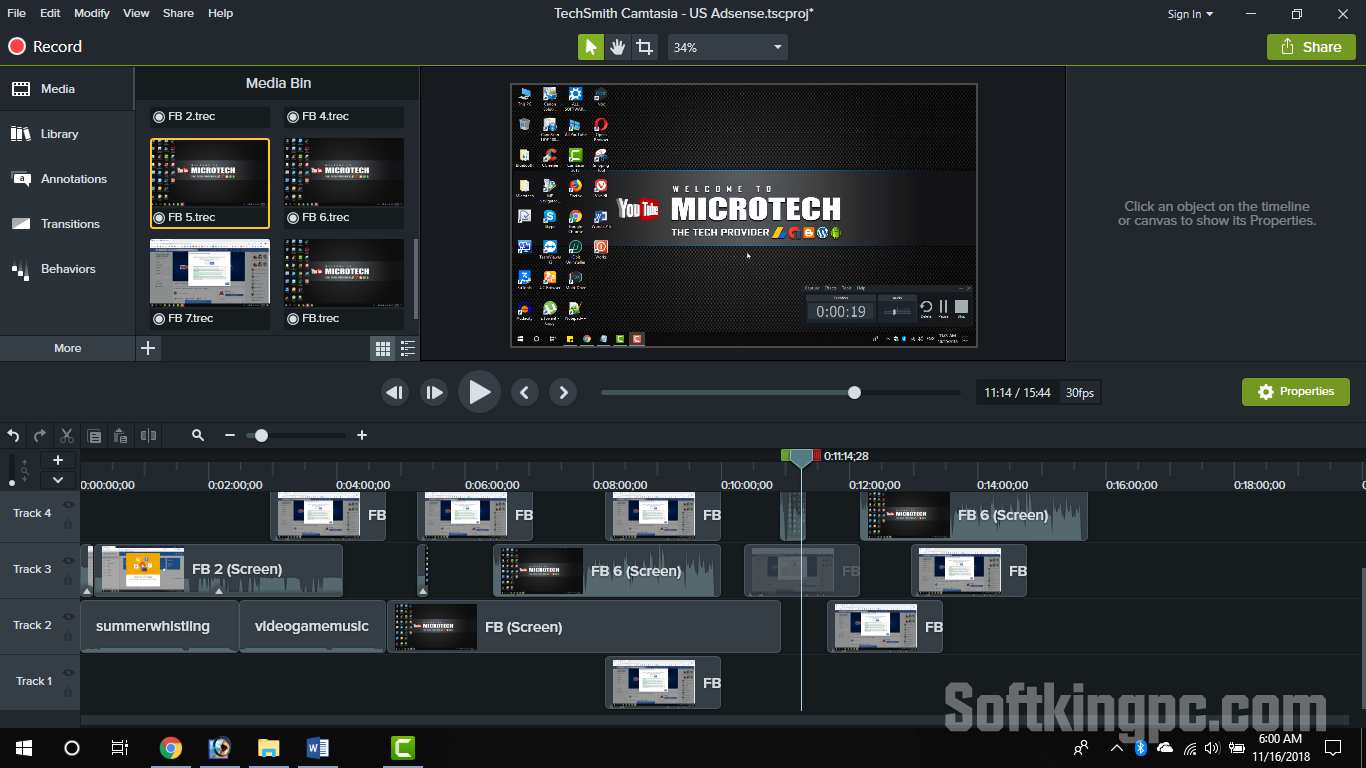Screen dimensions: 1366x768
Task: Click the Bluetooth tray icon
Action: pos(1140,747)
